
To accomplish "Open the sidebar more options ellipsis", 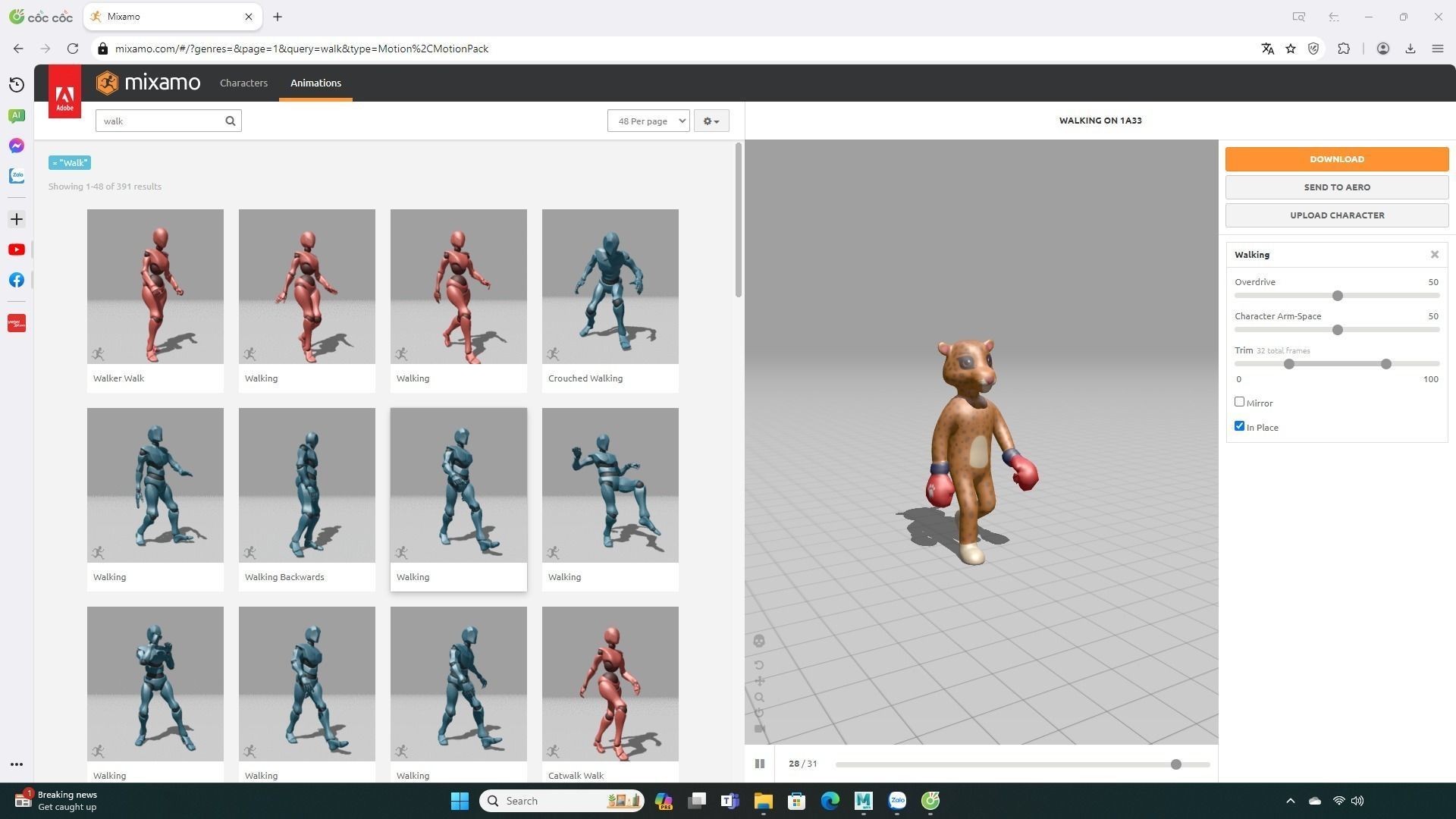I will click(x=17, y=764).
